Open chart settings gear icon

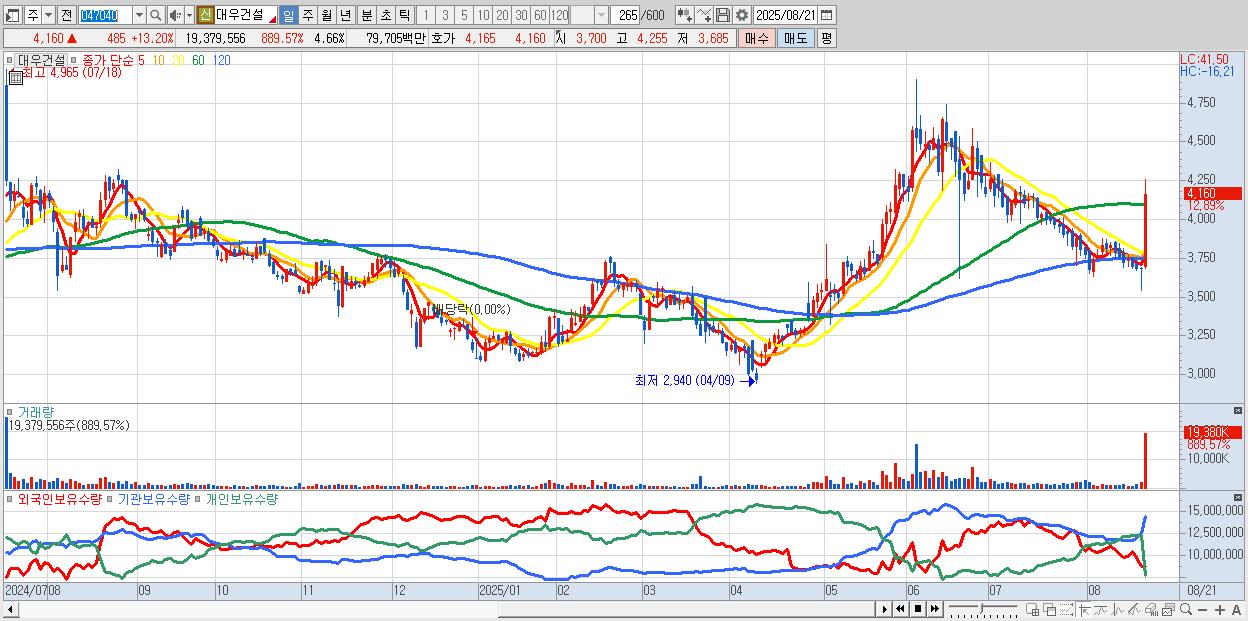click(x=742, y=15)
